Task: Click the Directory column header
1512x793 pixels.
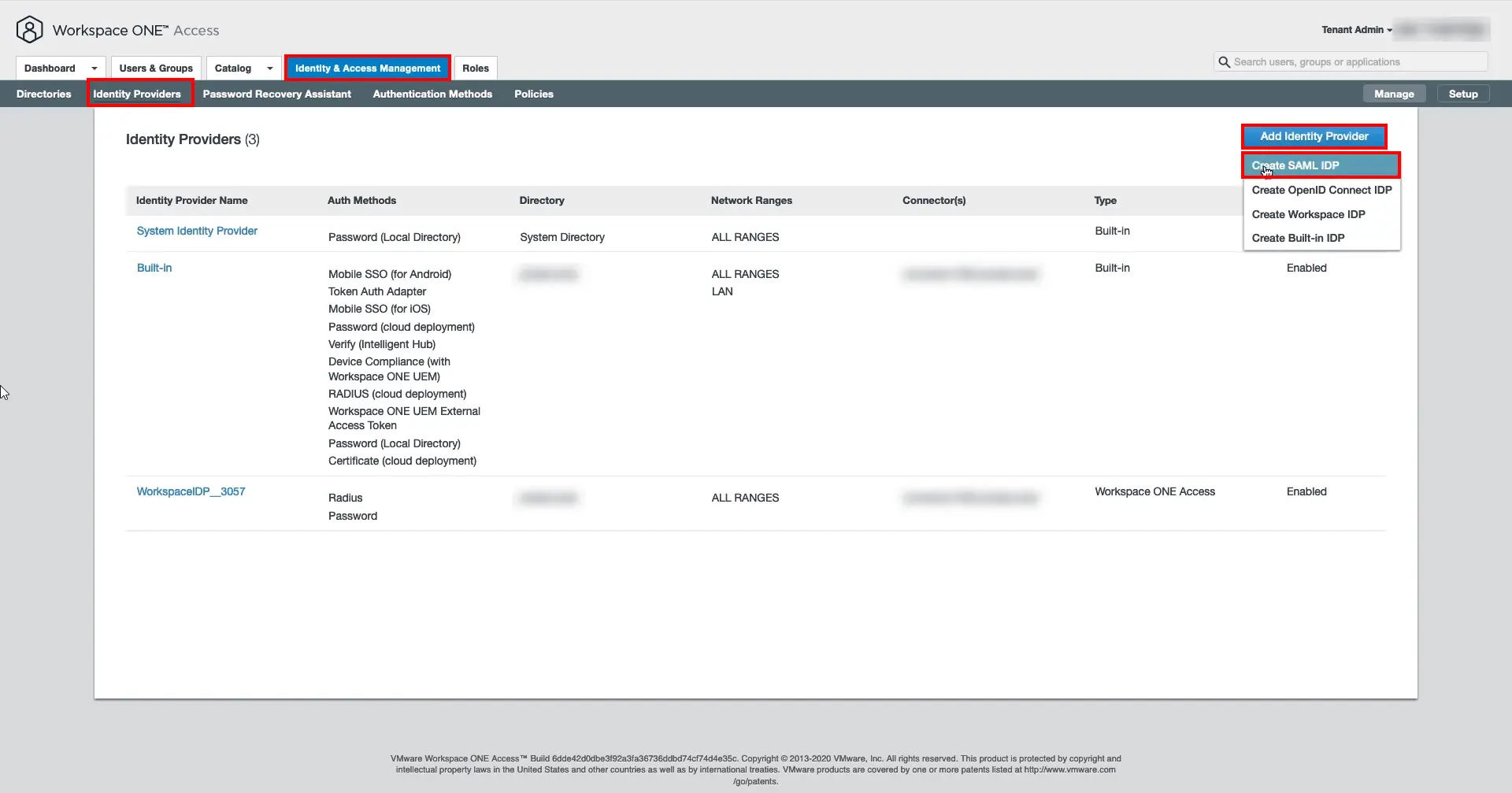Action: pyautogui.click(x=542, y=201)
